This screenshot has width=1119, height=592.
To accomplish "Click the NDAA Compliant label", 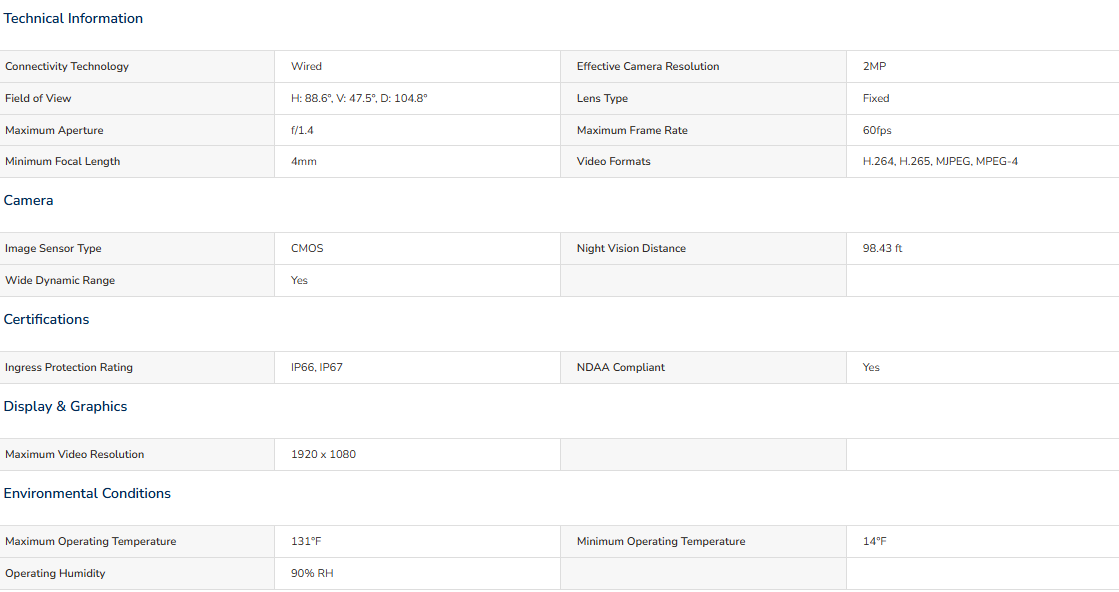I will [620, 367].
